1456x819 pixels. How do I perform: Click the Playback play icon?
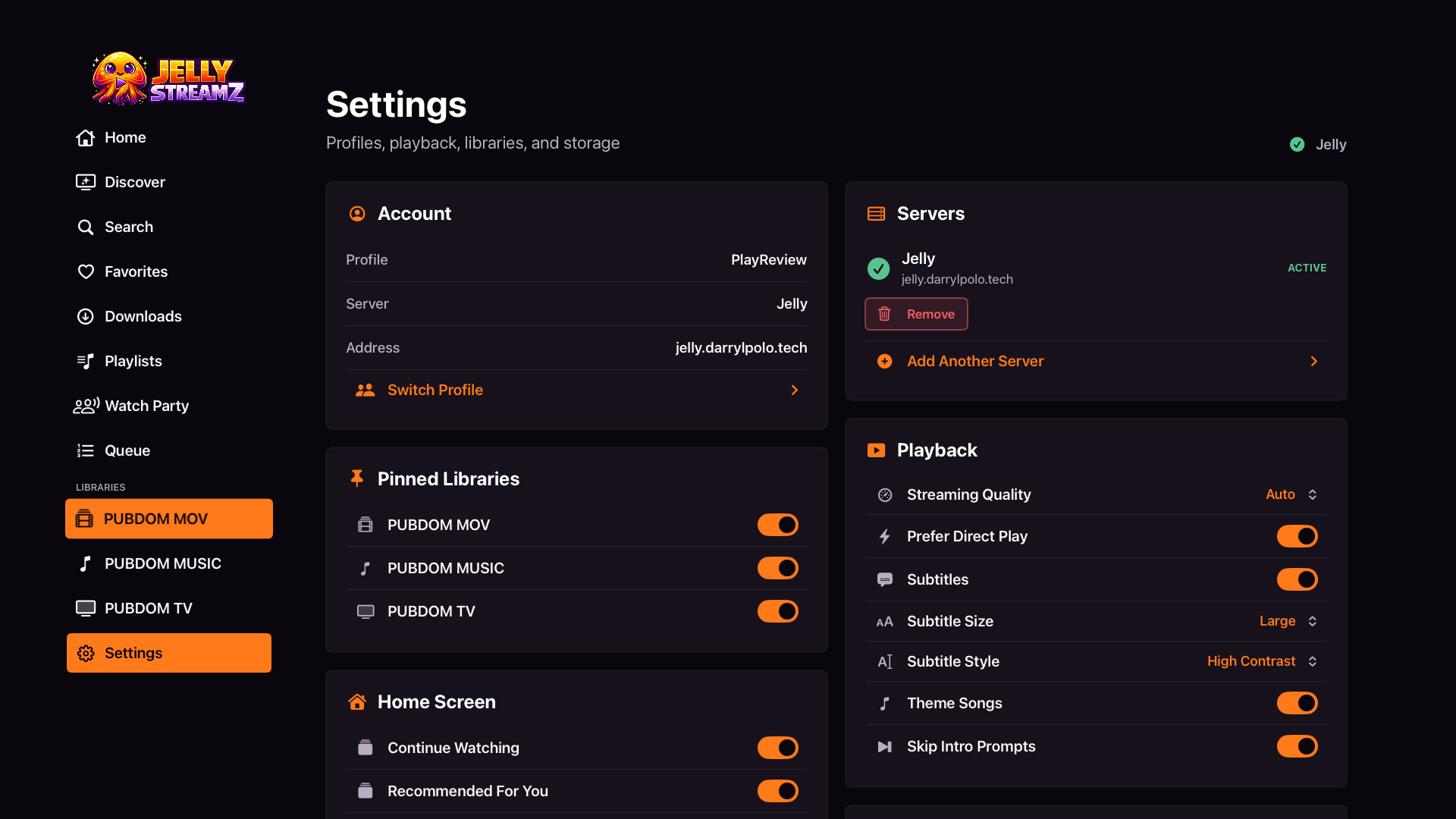[877, 450]
